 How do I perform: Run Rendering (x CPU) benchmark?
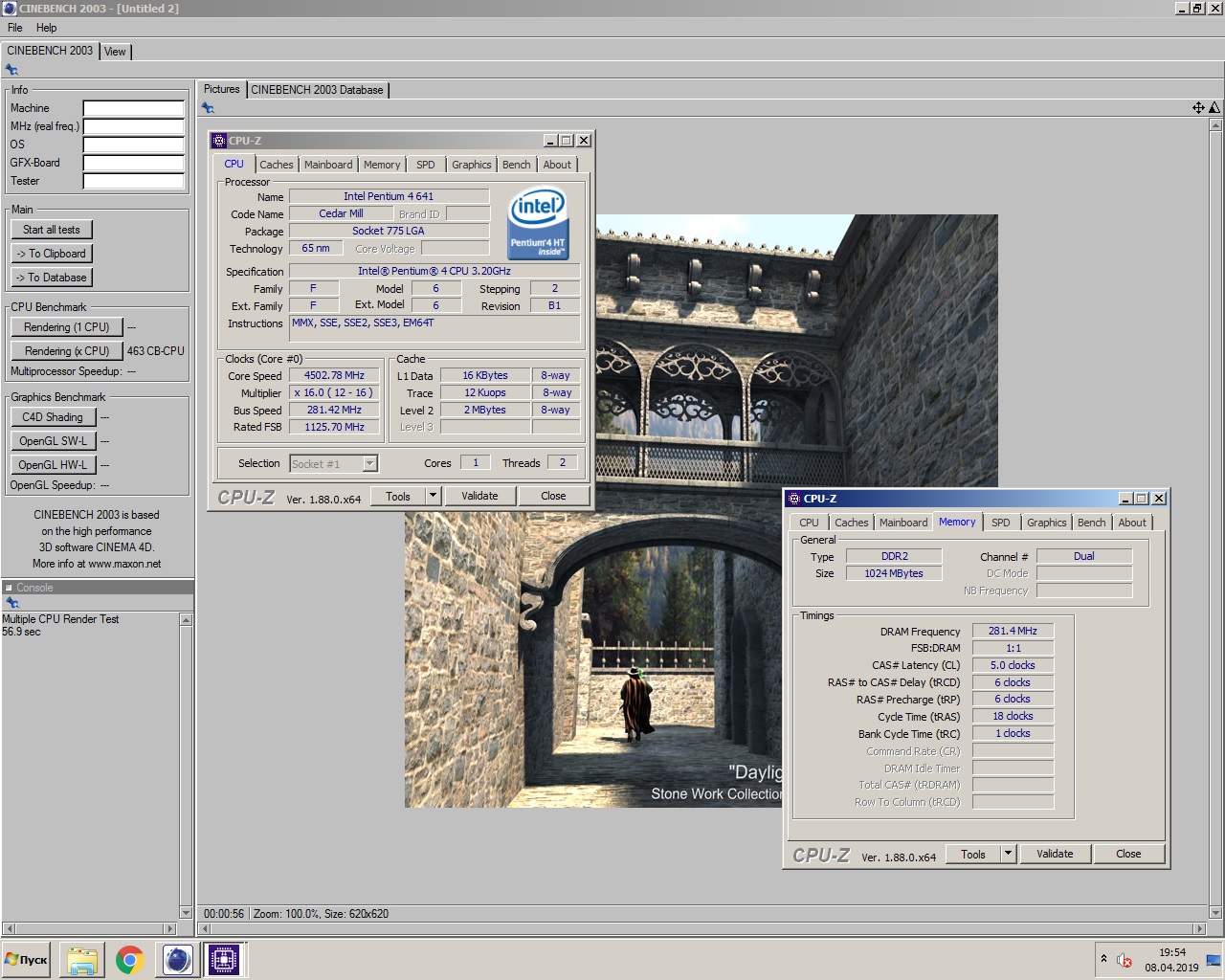67,351
